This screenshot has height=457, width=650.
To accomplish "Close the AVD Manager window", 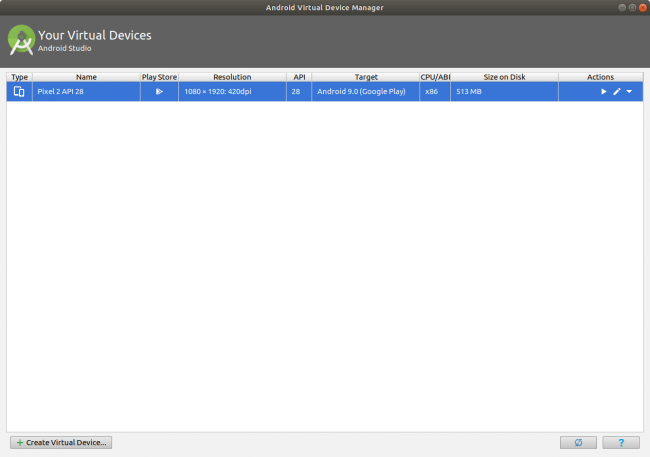I will click(x=643, y=7).
